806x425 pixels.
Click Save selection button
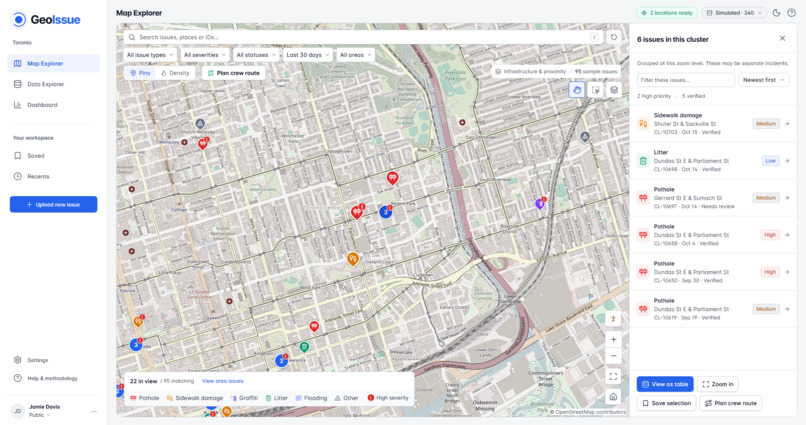point(667,403)
